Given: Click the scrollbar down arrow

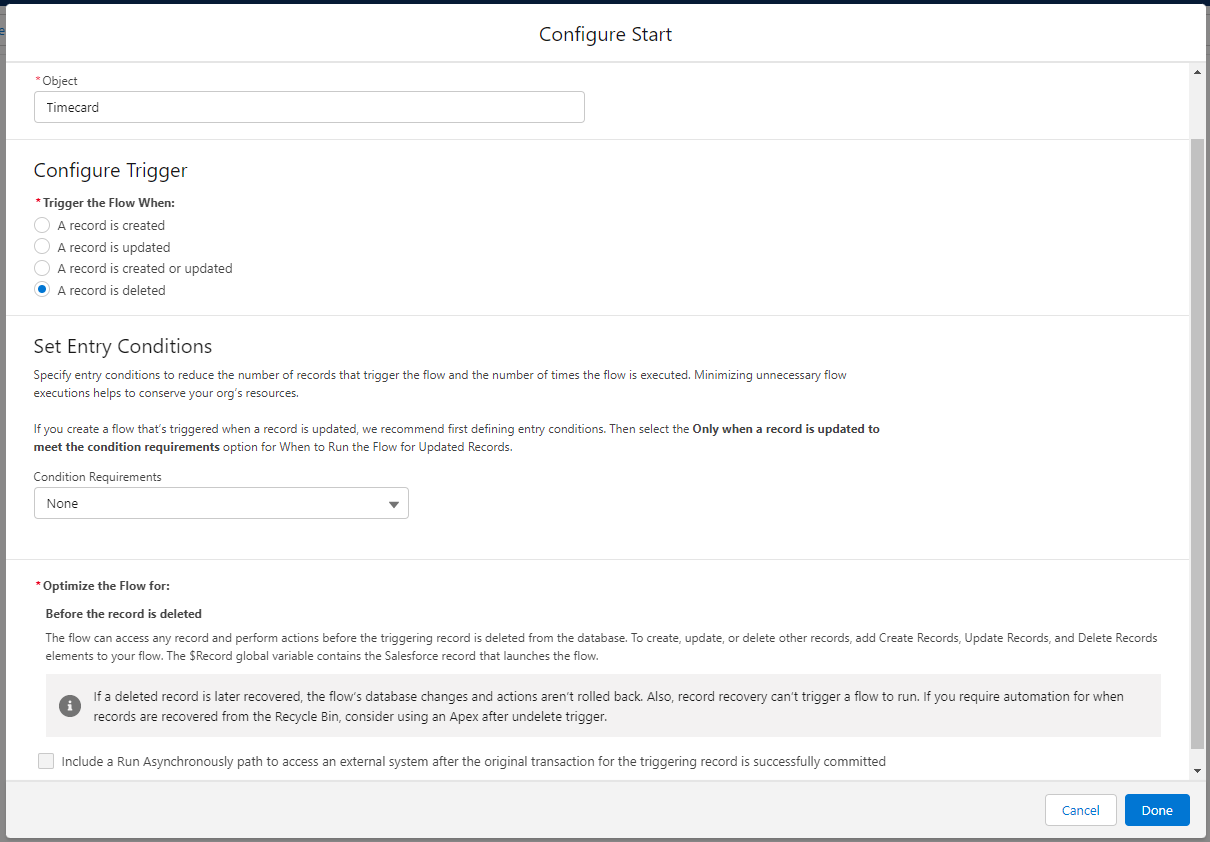Looking at the screenshot, I should [x=1197, y=770].
